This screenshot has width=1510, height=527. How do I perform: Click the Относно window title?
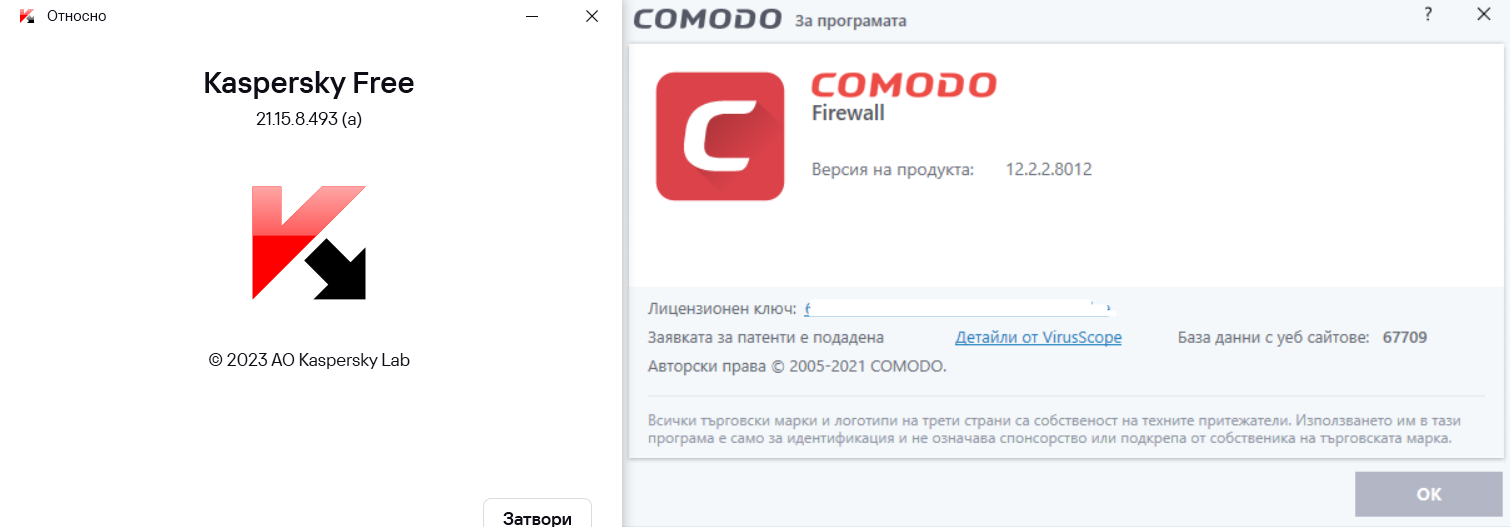click(77, 16)
